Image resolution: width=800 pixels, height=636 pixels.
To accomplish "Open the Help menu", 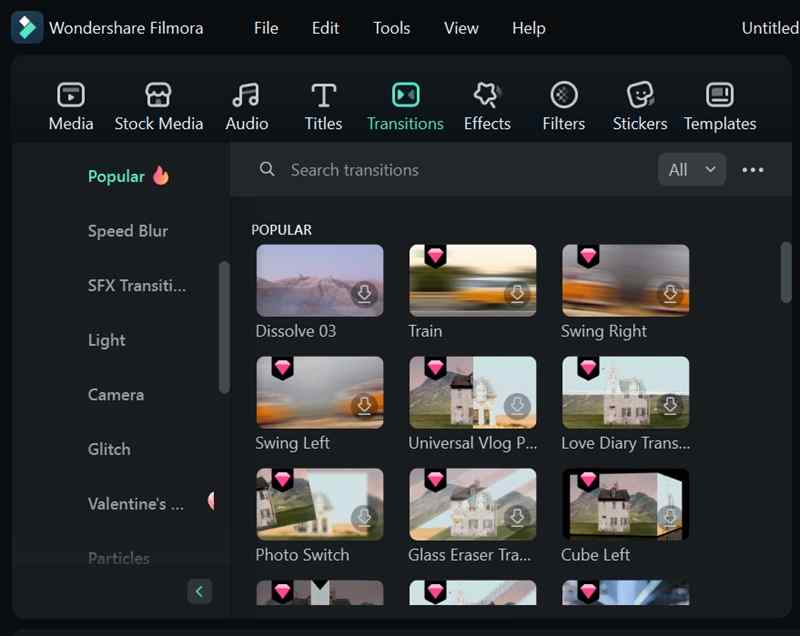I will tap(529, 28).
